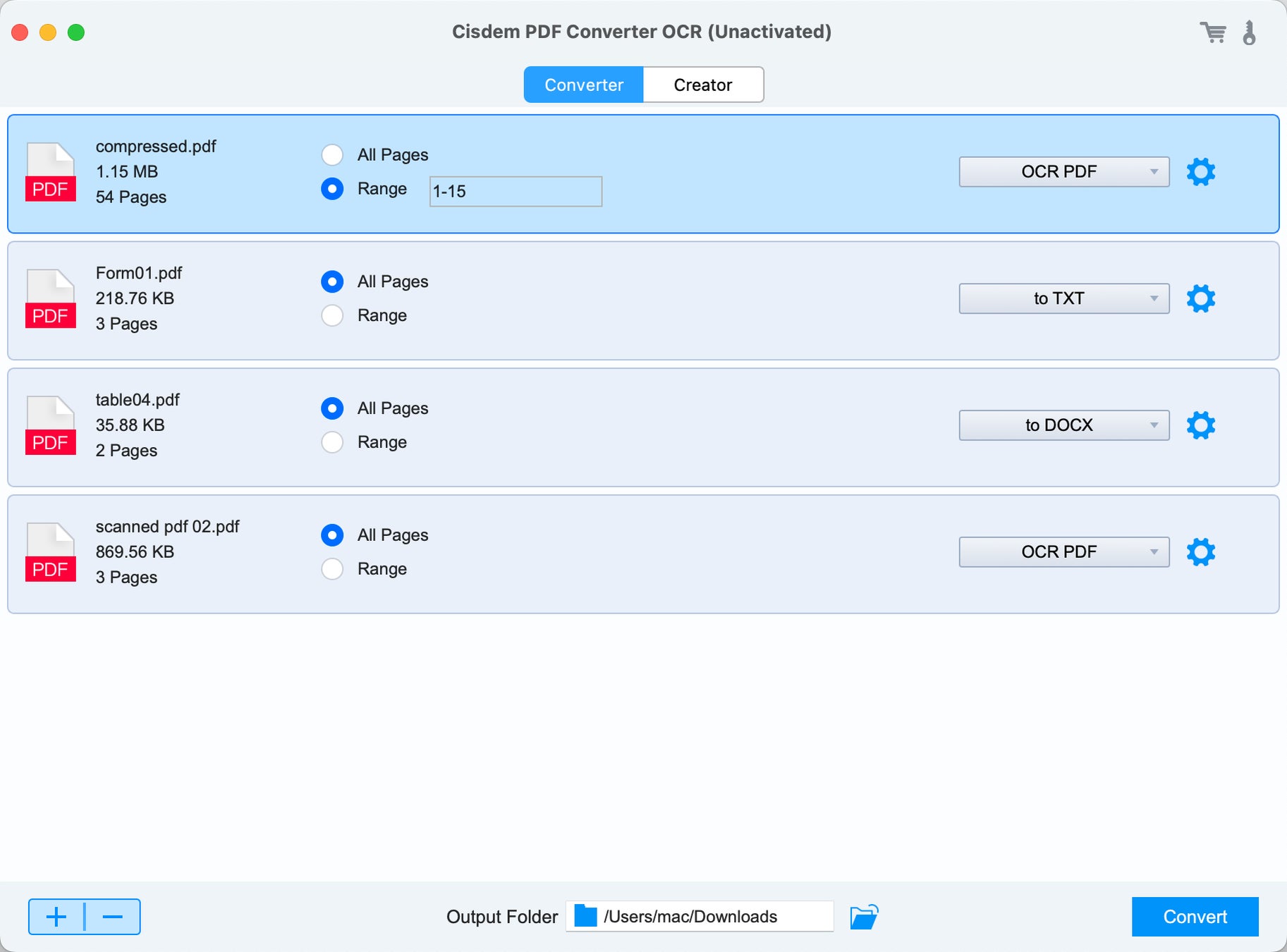Open the shopping cart purchase icon

1213,32
